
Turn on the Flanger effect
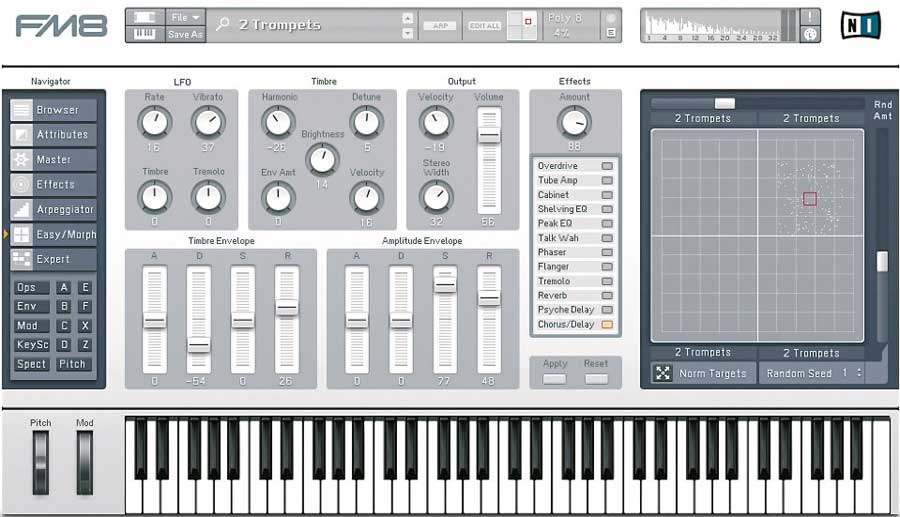pyautogui.click(x=607, y=267)
